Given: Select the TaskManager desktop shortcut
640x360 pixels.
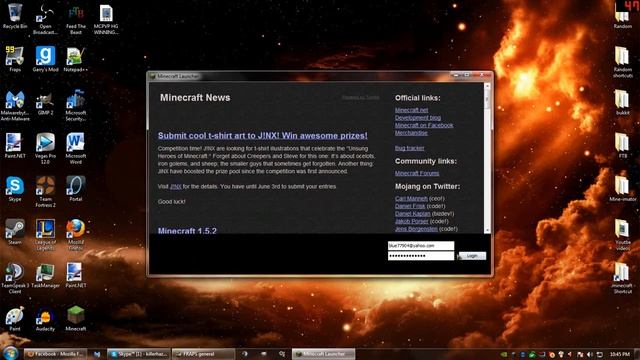Looking at the screenshot, I should point(45,276).
